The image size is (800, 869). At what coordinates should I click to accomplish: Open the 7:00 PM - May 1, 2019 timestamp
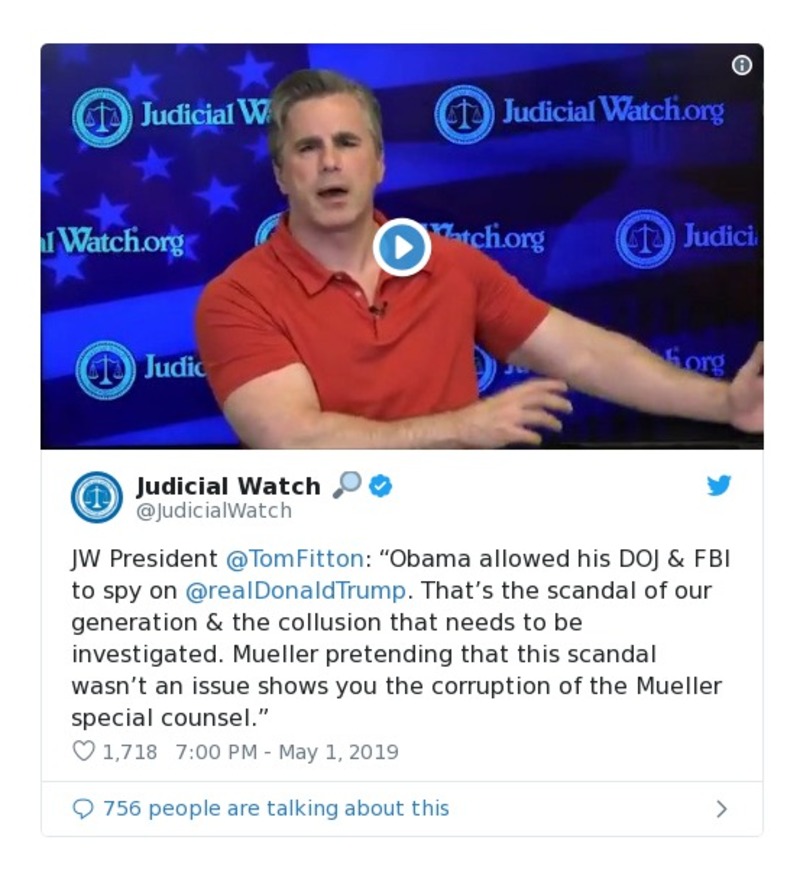286,752
